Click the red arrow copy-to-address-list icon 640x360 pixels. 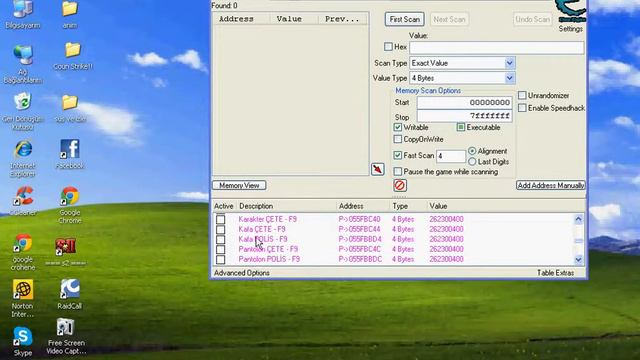click(x=378, y=169)
